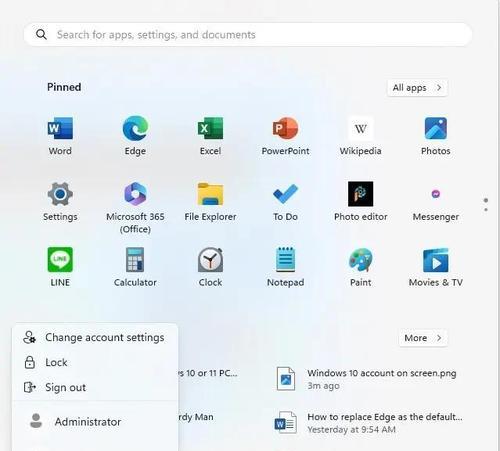Expand the All apps list
Image resolution: width=500 pixels, height=451 pixels.
[x=417, y=88]
